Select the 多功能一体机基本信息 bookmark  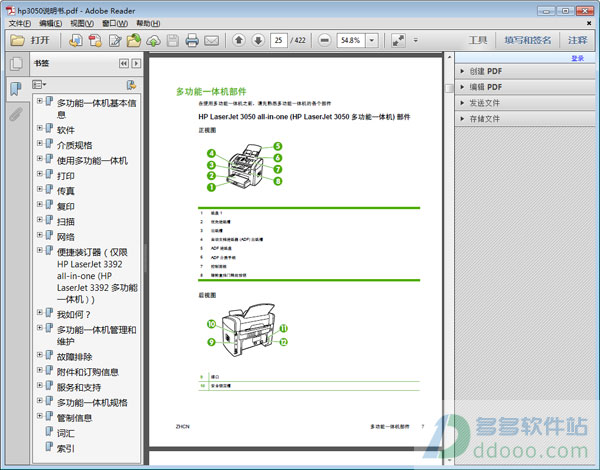(x=96, y=109)
